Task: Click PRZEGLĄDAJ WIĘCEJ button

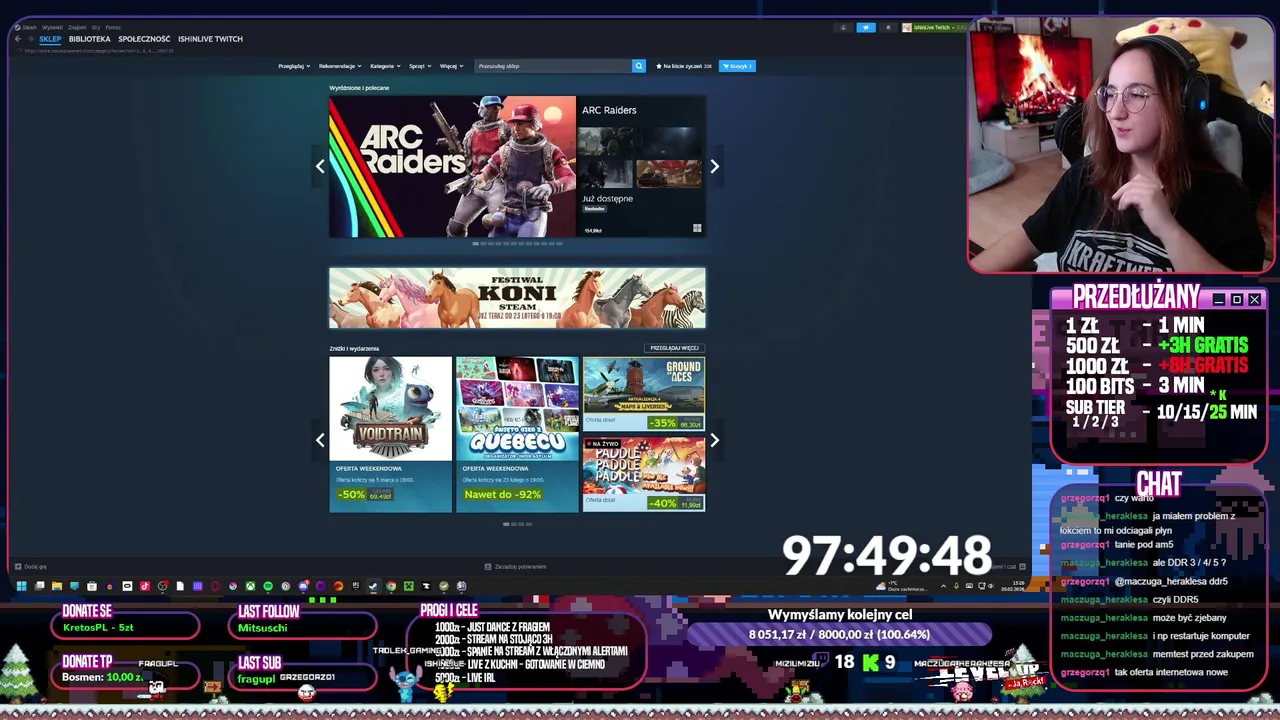Action: [674, 348]
